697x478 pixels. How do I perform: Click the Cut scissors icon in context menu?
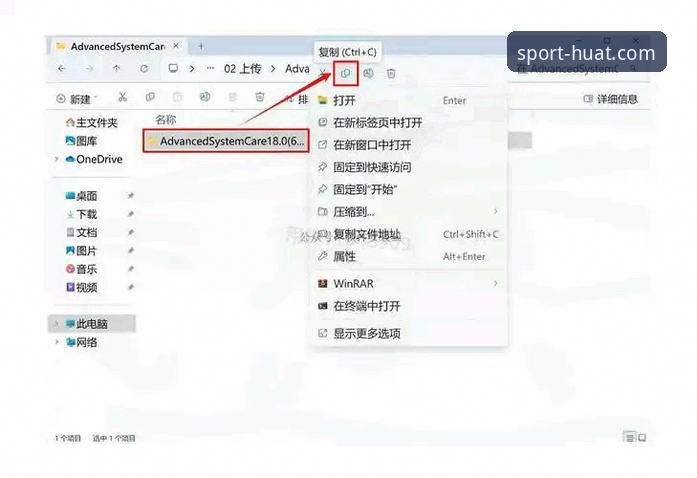coord(323,72)
